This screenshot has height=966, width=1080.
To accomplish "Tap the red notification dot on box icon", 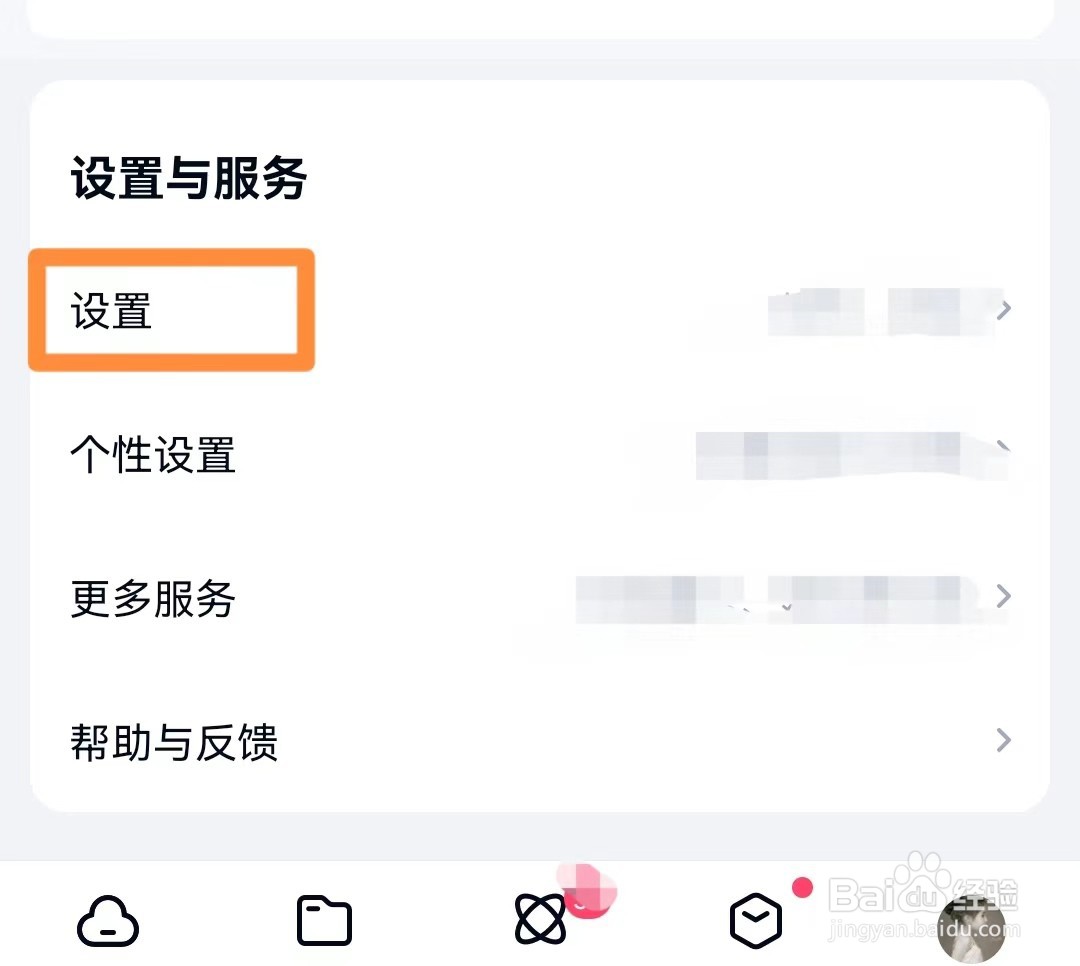I will pos(802,887).
